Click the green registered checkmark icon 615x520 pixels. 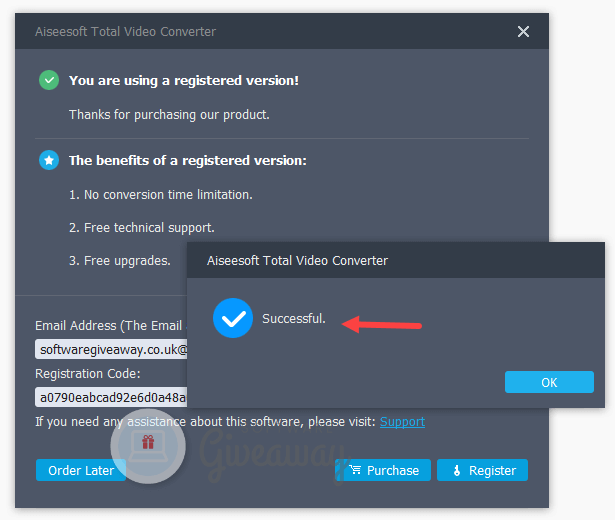click(49, 80)
